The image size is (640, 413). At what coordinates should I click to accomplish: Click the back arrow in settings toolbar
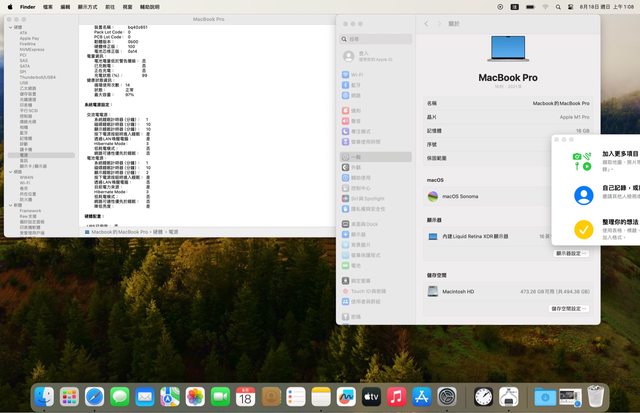coord(427,23)
